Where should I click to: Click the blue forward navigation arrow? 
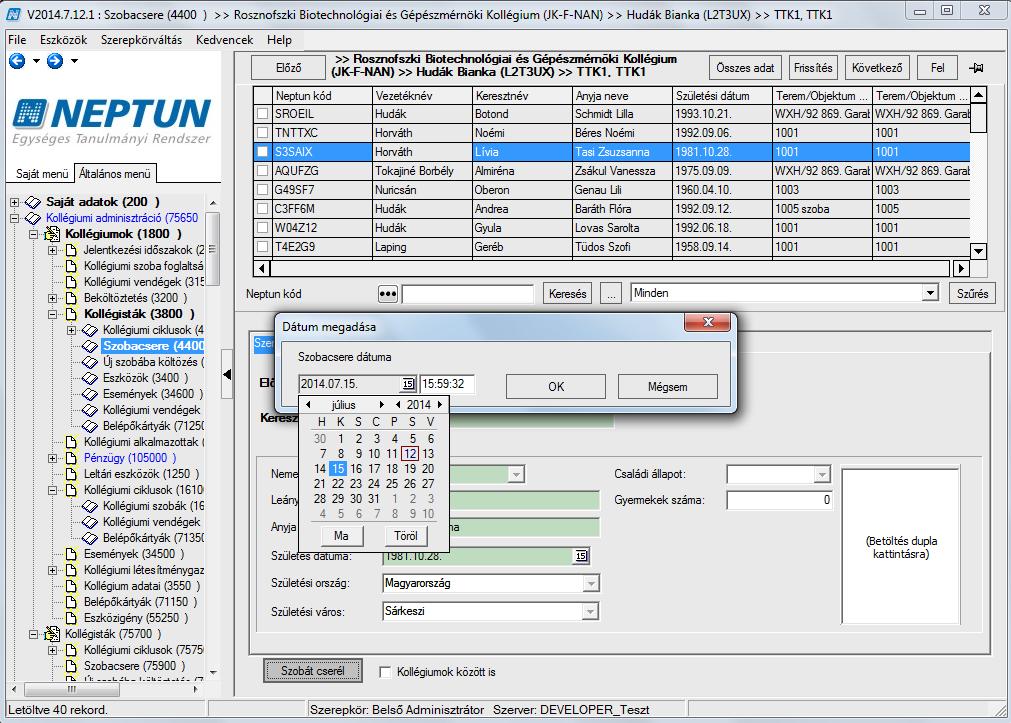(55, 61)
